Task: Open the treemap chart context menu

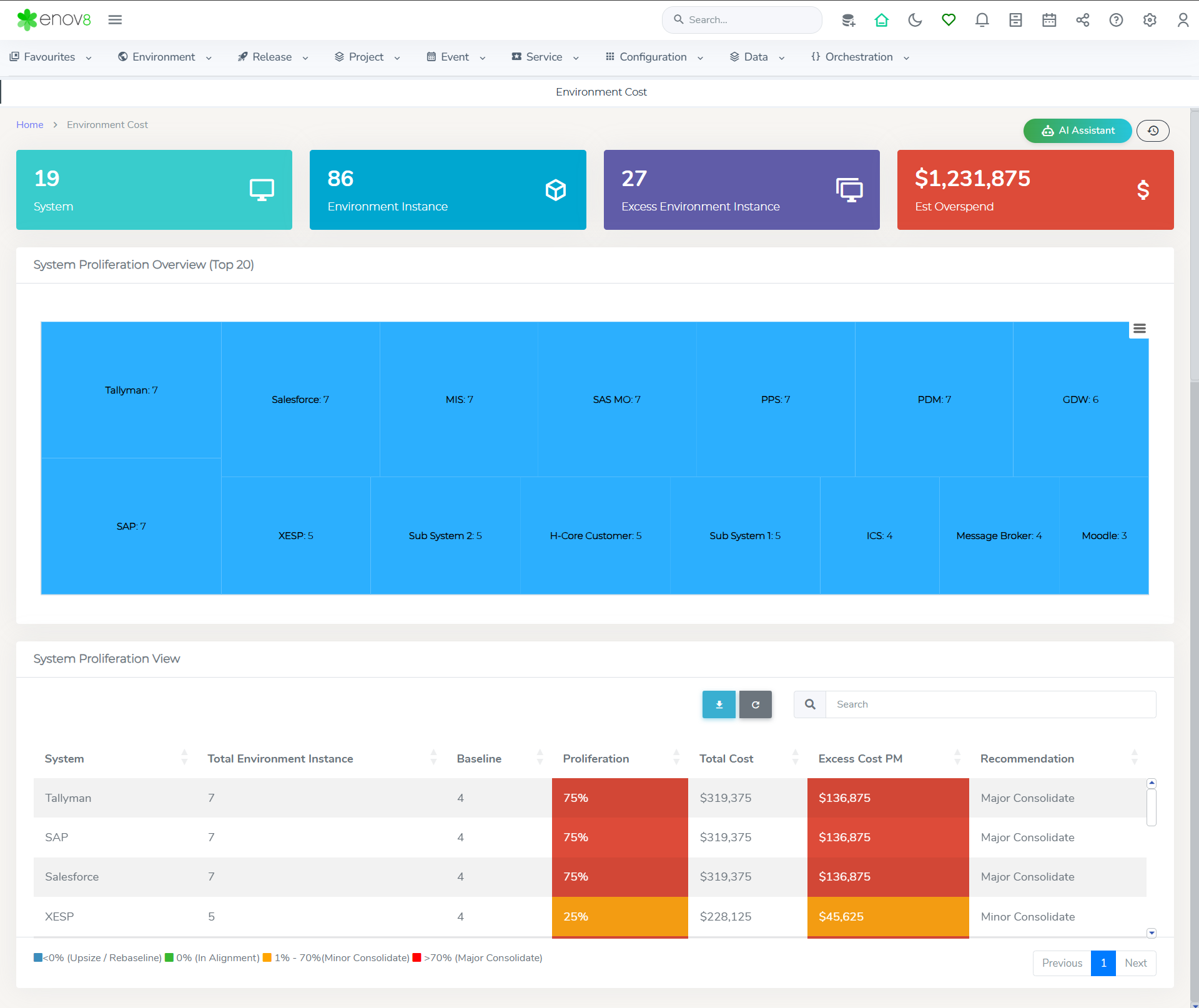Action: tap(1139, 329)
